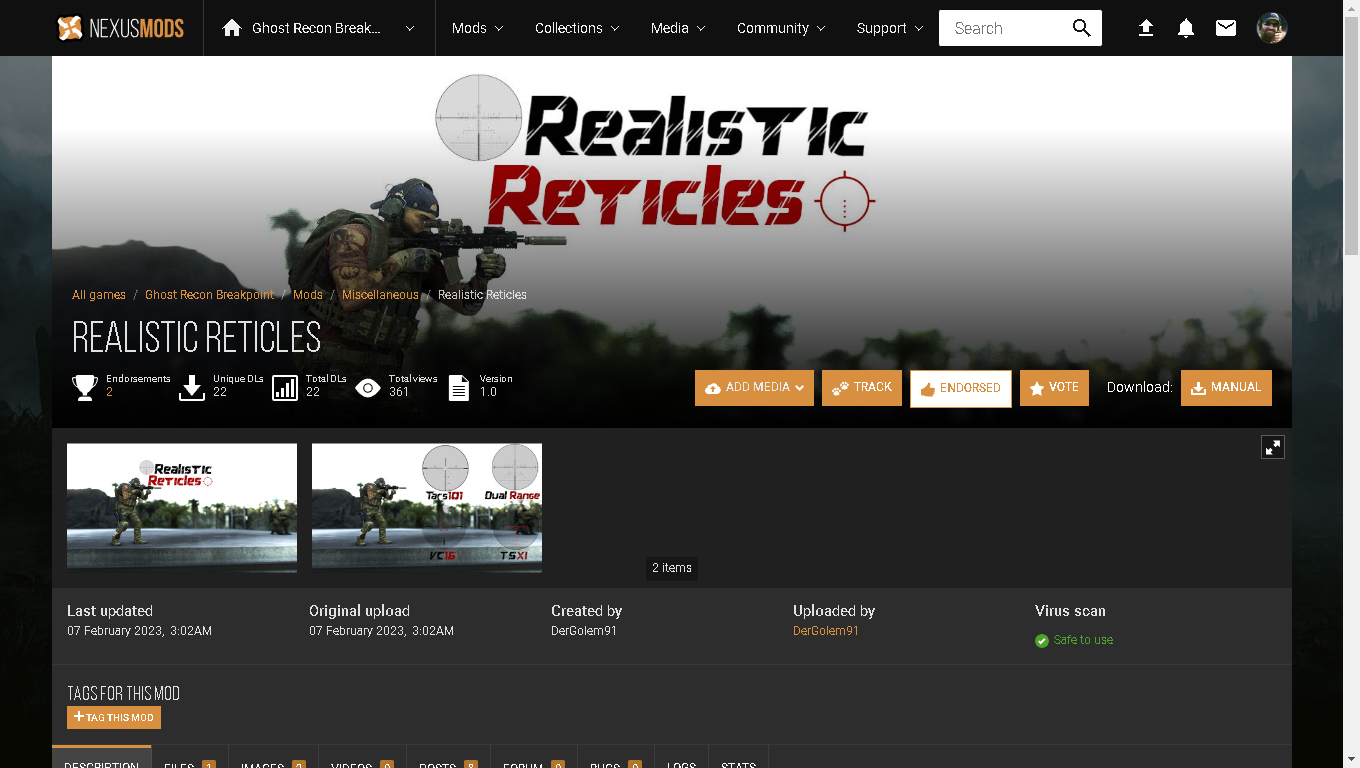Screen dimensions: 1360x768
Task: Vote for this mod
Action: pyautogui.click(x=1054, y=388)
